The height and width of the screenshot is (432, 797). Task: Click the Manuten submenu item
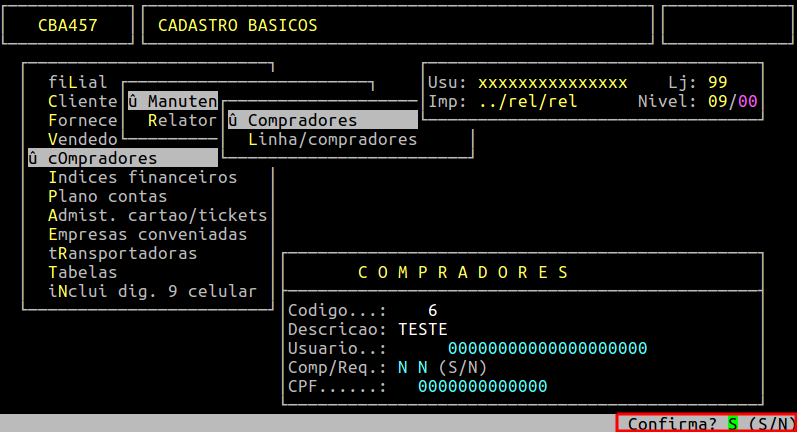(173, 101)
